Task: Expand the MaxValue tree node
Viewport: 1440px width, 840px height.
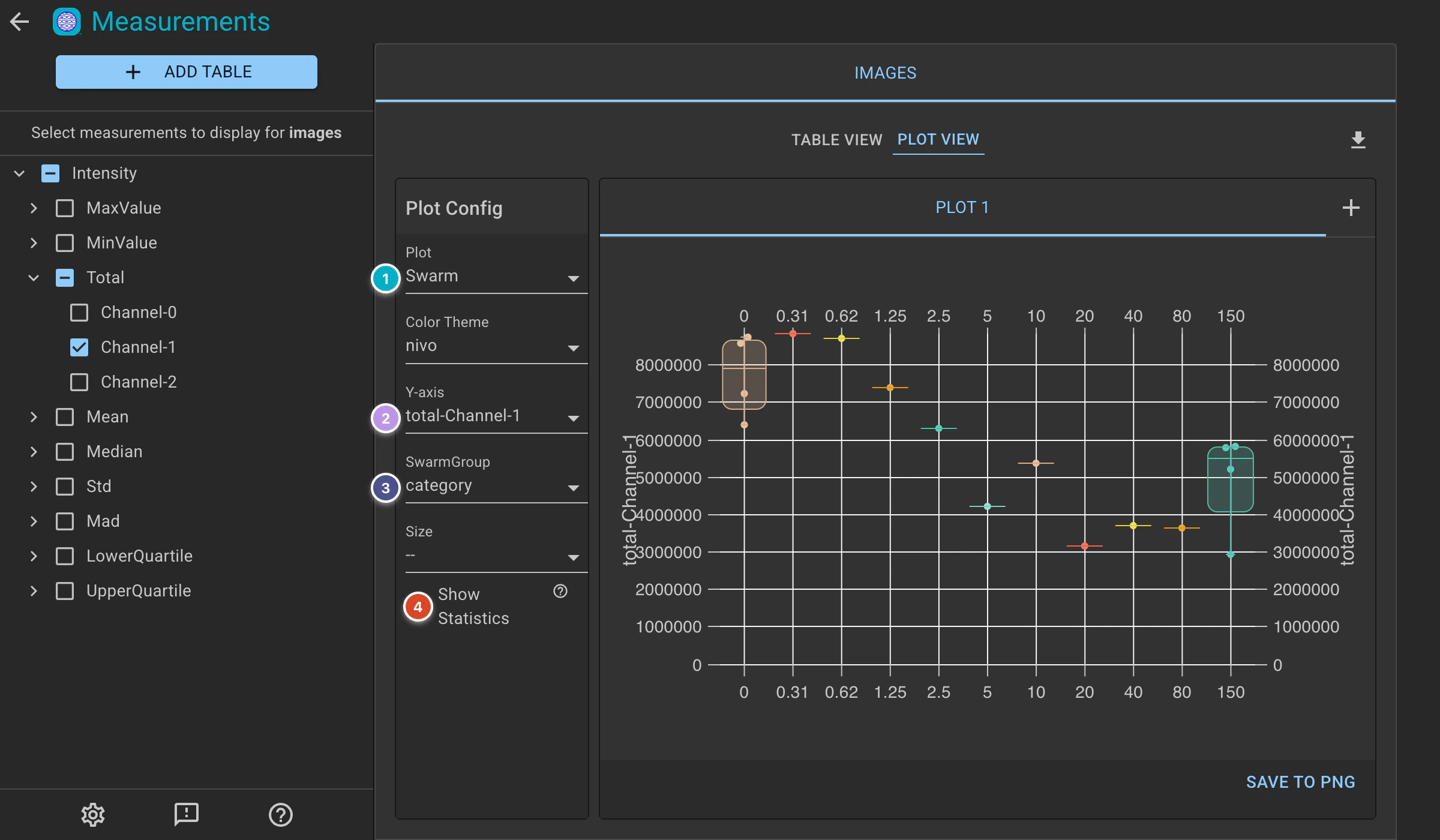Action: pyautogui.click(x=34, y=208)
